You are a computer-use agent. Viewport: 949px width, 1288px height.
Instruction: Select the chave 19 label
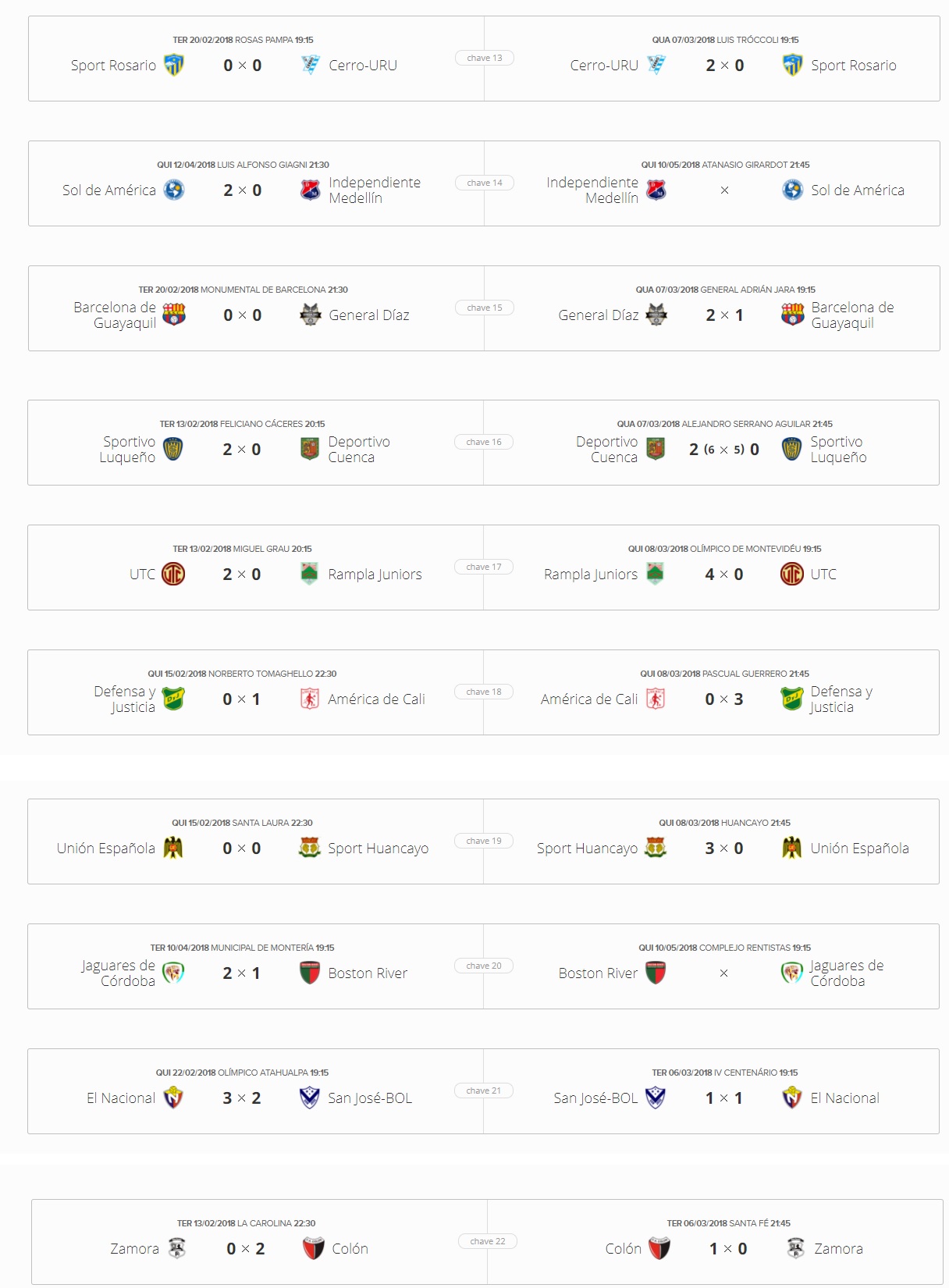[484, 841]
